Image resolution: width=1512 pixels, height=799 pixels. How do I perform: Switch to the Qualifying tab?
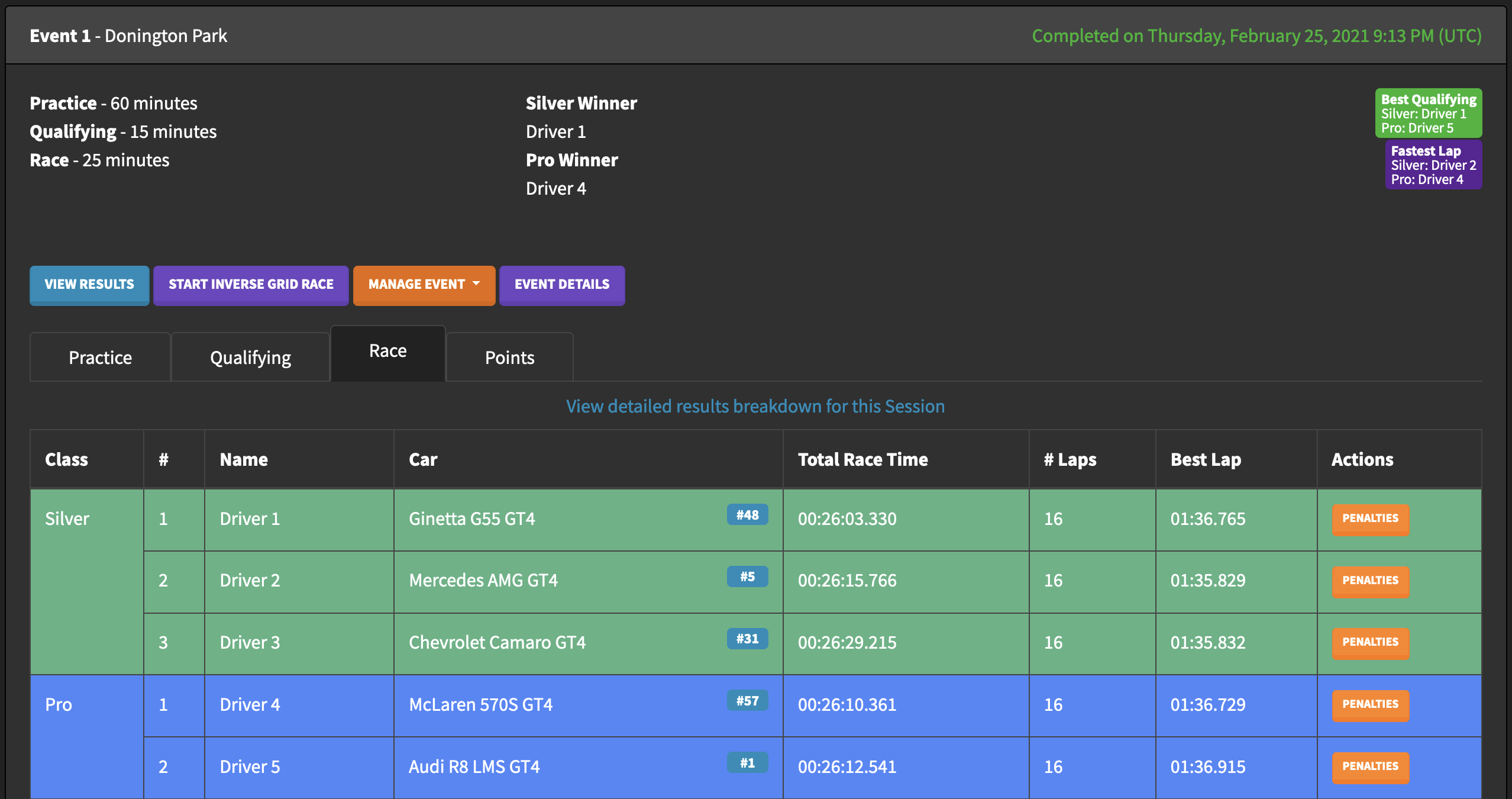pyautogui.click(x=250, y=357)
